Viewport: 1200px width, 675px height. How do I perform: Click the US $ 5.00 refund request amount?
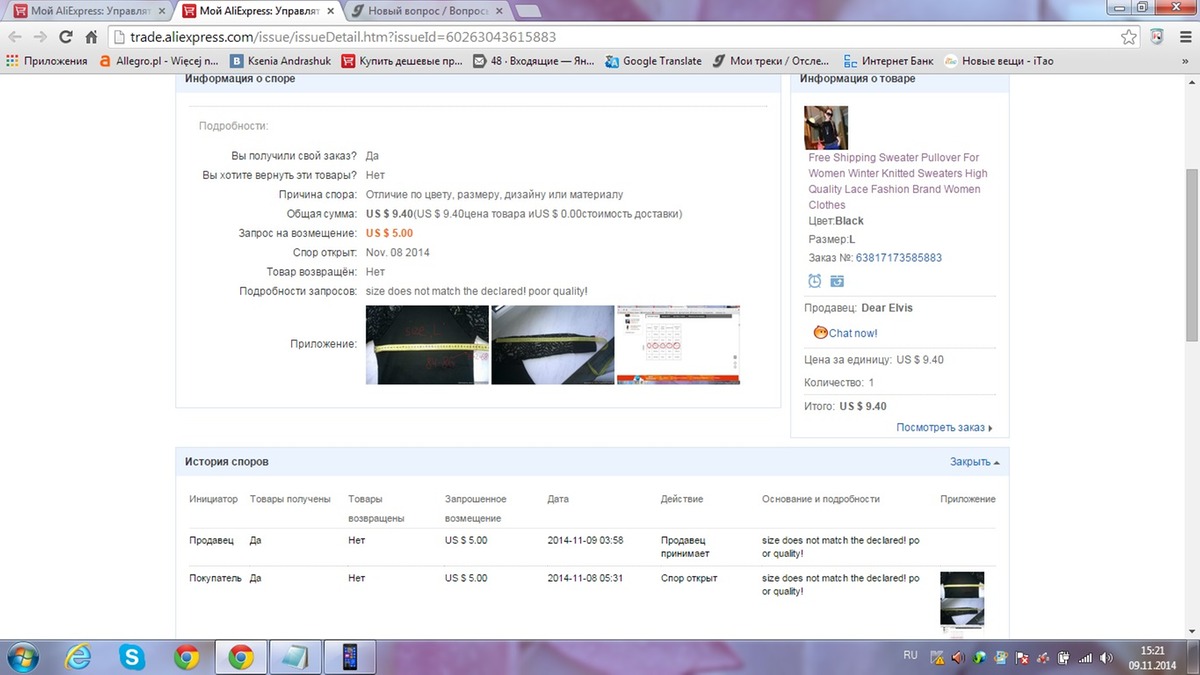click(389, 233)
